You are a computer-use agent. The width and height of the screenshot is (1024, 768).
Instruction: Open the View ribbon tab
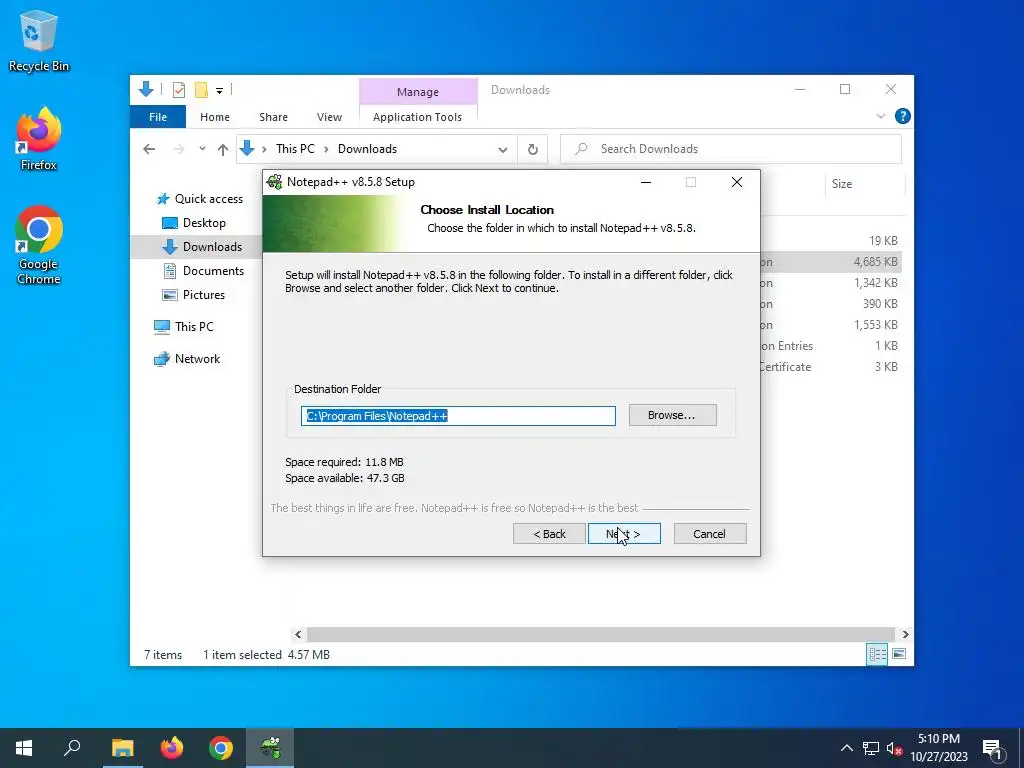coord(329,117)
